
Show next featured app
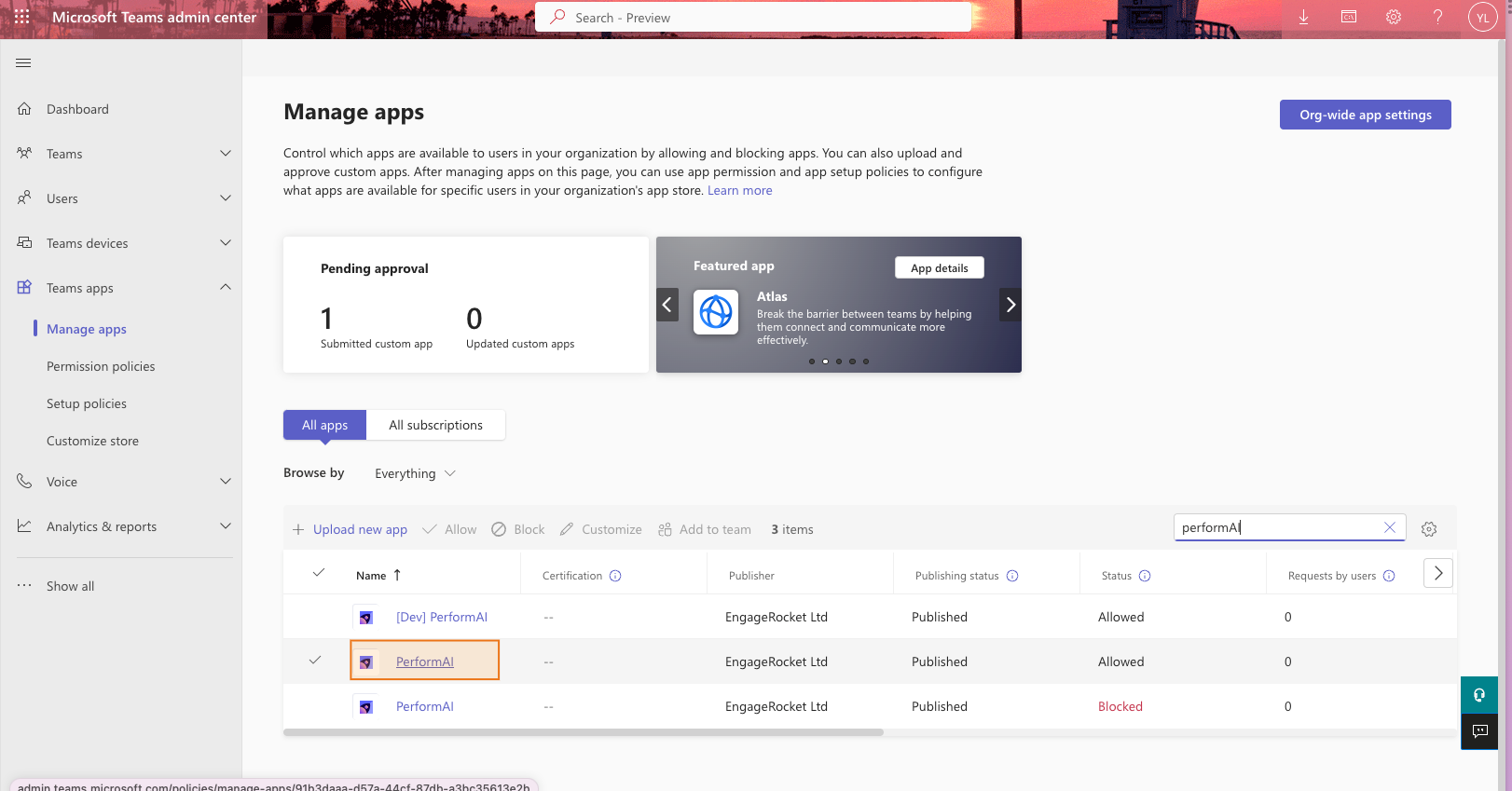[x=1010, y=305]
